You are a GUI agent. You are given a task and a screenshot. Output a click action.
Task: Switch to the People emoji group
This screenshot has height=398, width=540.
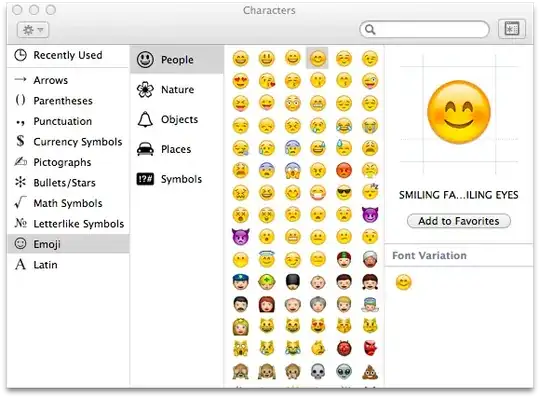[x=177, y=60]
